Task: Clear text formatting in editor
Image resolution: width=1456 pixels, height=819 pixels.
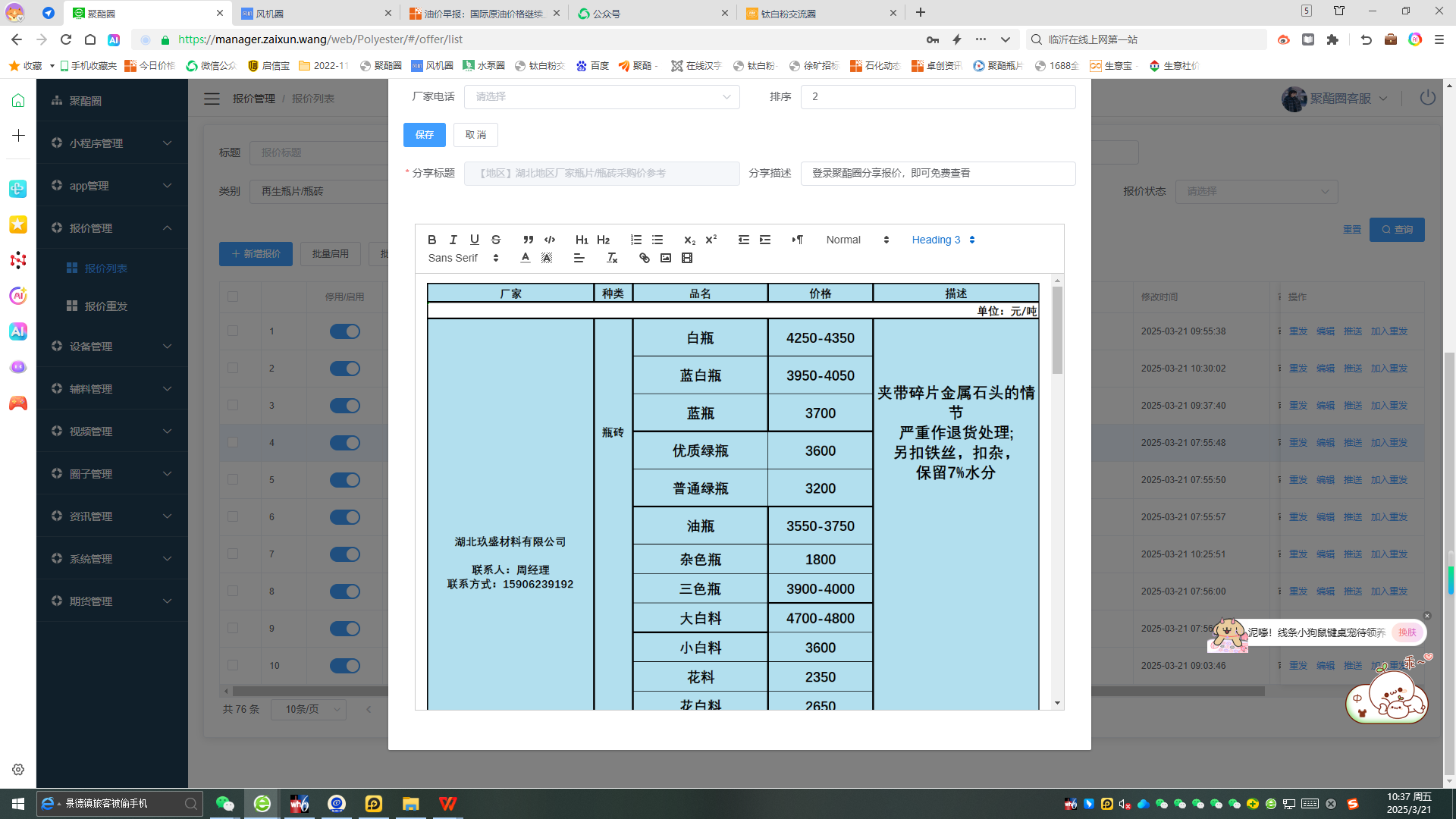Action: point(612,258)
